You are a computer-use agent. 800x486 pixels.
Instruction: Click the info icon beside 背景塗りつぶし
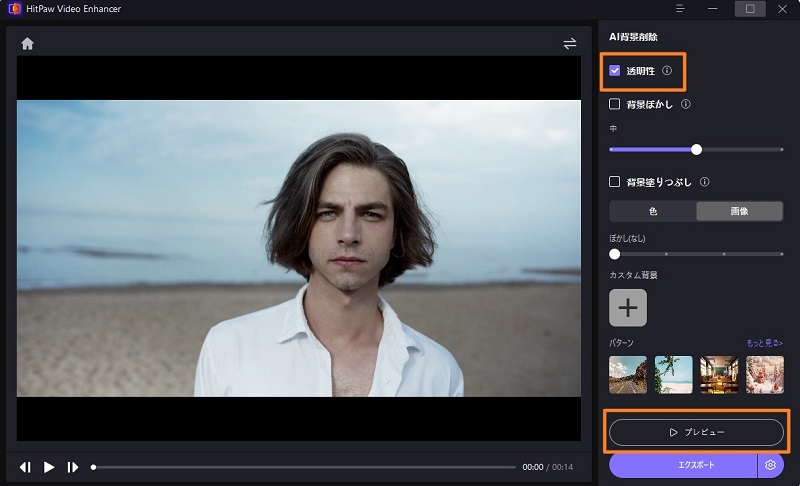coord(705,182)
